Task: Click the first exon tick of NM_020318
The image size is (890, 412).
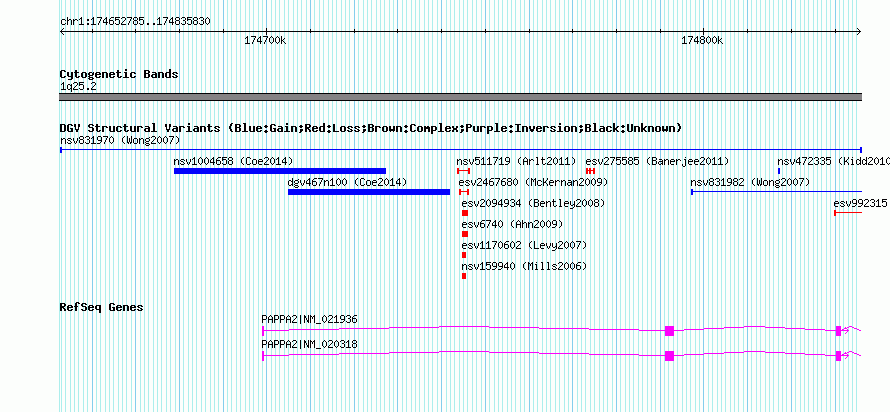Action: point(263,356)
